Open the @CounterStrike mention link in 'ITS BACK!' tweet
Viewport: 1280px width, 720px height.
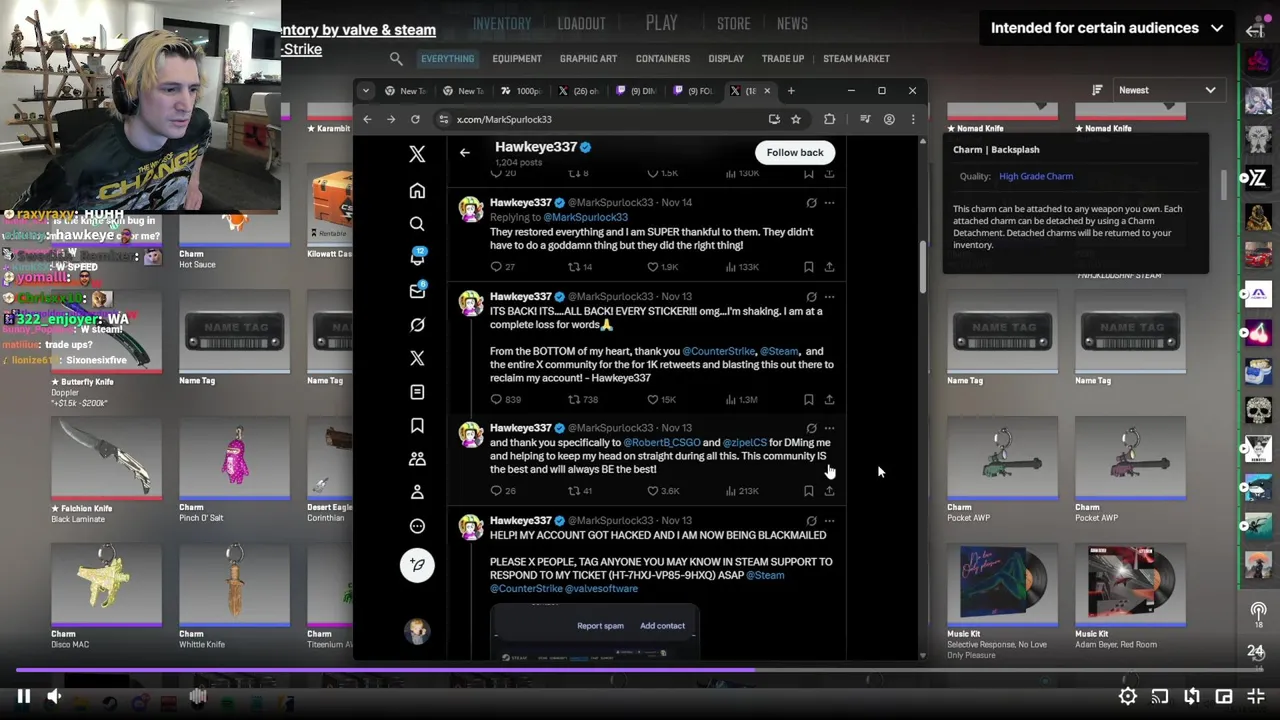tap(718, 351)
